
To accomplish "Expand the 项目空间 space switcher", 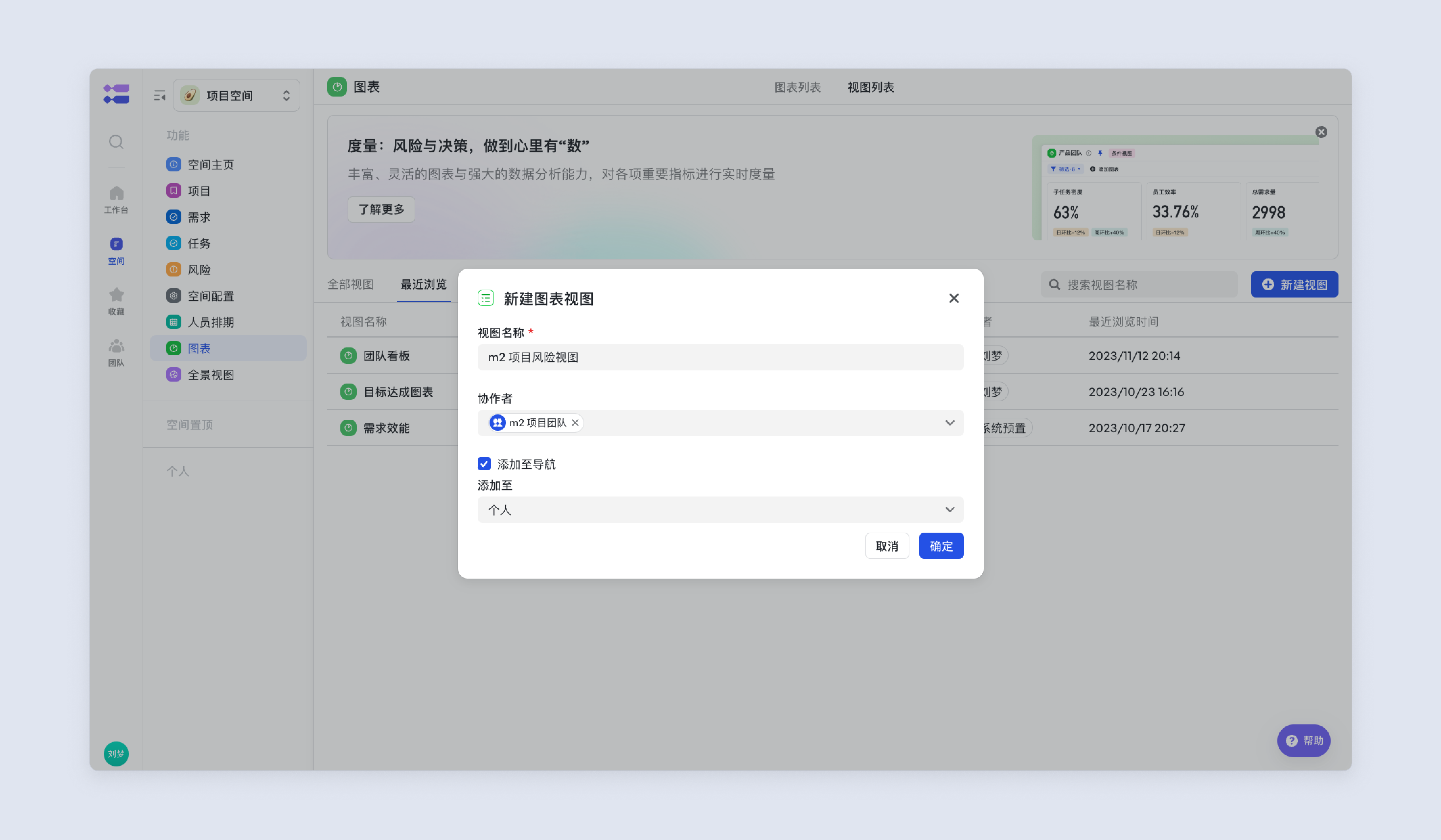I will [236, 96].
